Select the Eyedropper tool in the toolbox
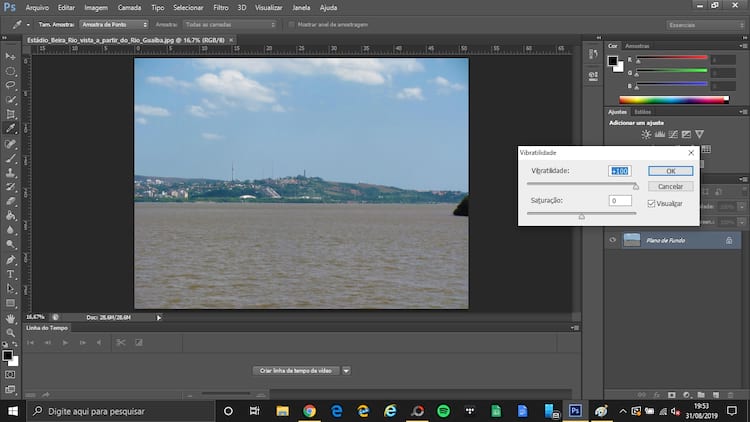This screenshot has width=750, height=422. (10, 128)
